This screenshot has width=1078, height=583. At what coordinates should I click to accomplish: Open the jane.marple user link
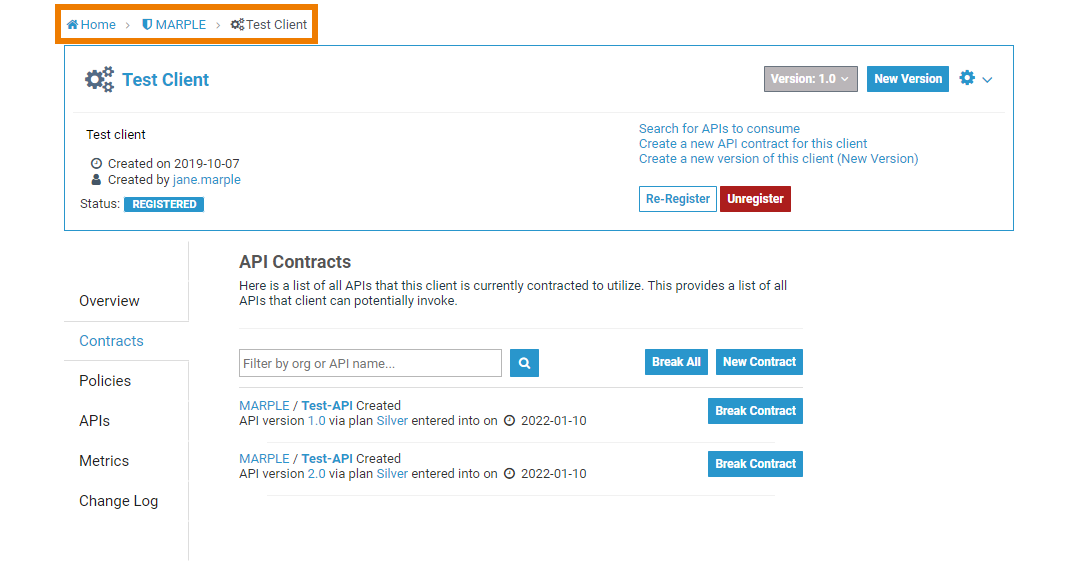[206, 179]
